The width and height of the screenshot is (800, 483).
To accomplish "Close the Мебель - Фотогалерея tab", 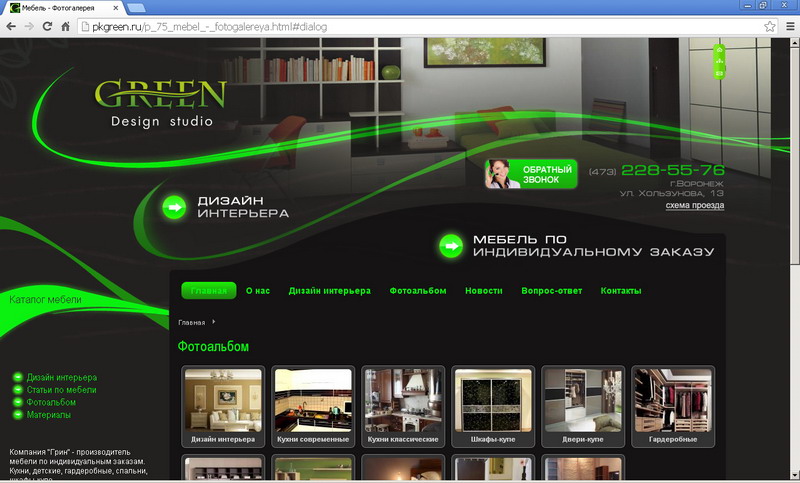I will [116, 8].
